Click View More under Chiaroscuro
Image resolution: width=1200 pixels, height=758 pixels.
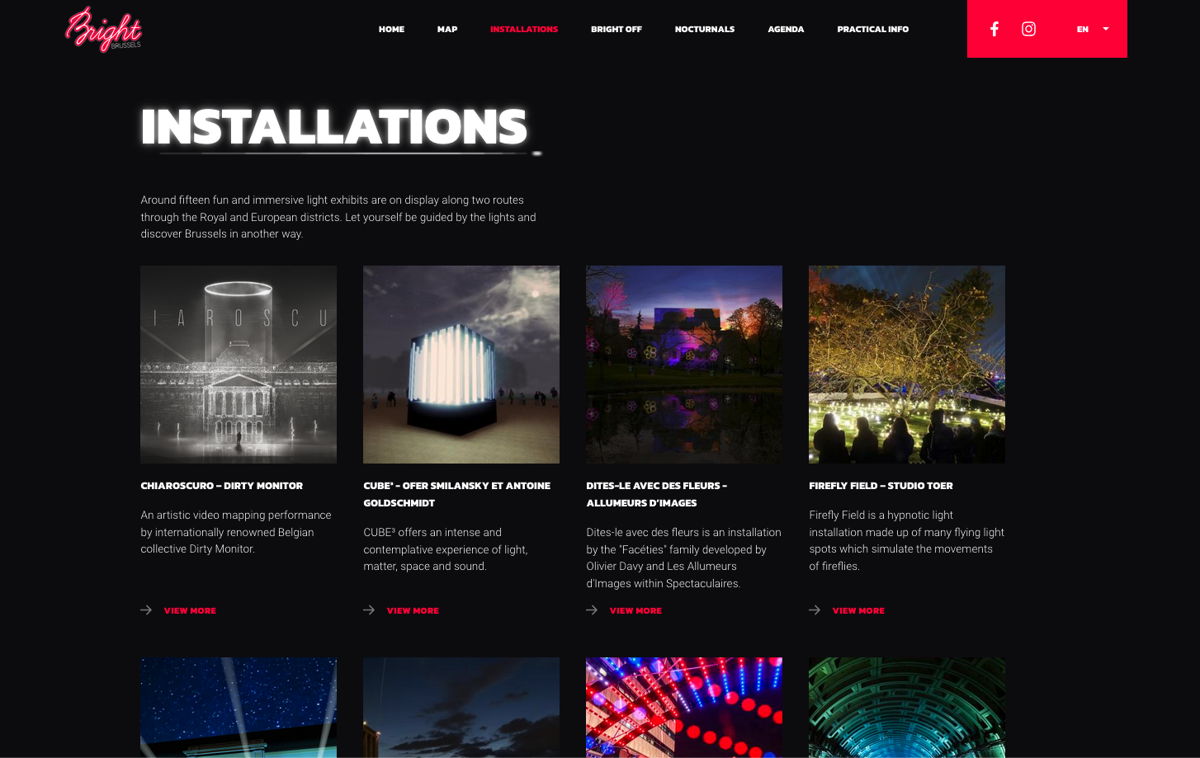(190, 610)
